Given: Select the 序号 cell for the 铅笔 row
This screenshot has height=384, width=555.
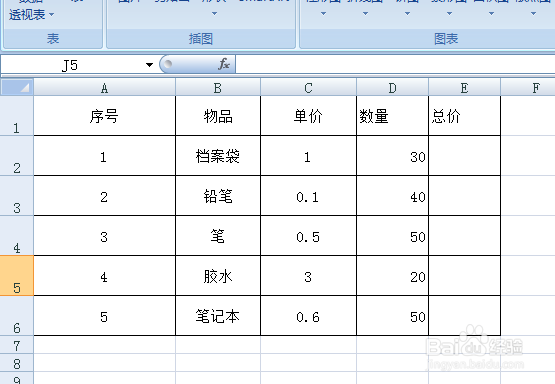Looking at the screenshot, I should [x=104, y=196].
